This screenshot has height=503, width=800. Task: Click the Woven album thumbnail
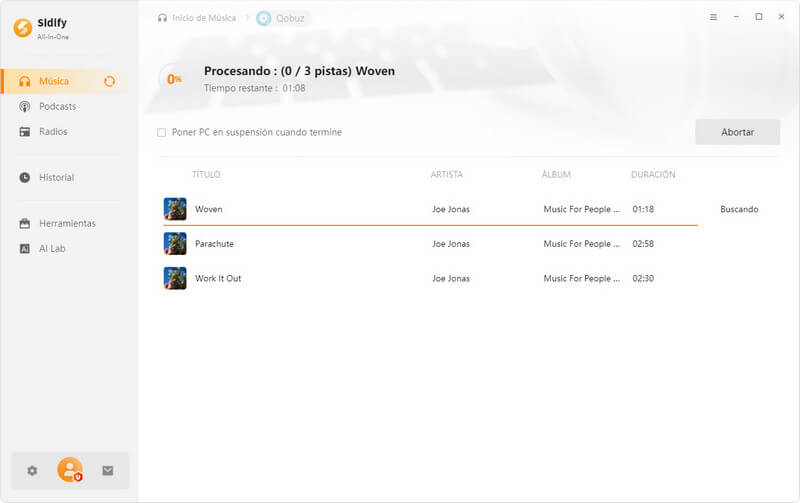175,209
